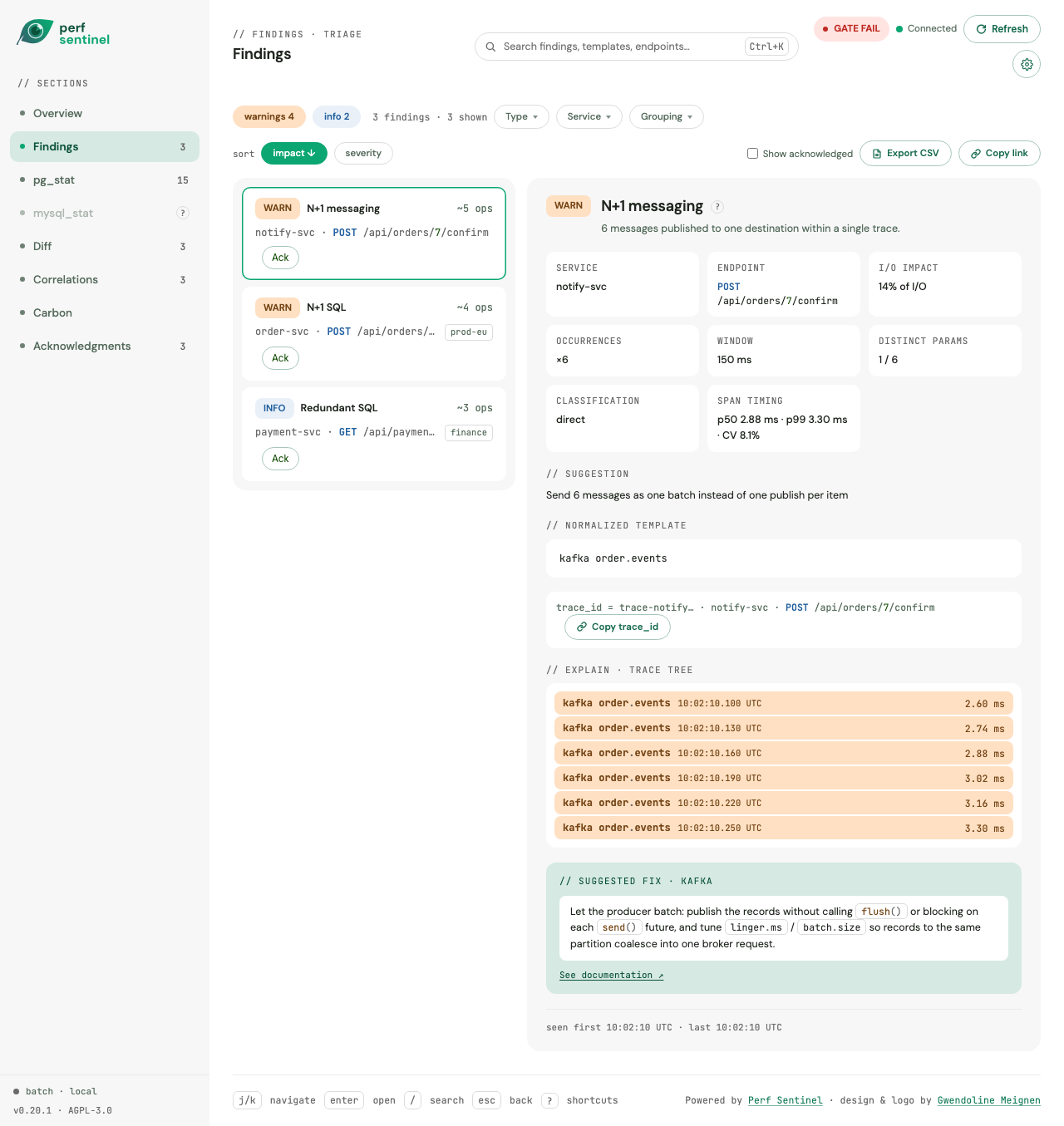Click the Copy link button
1064x1126 pixels.
pyautogui.click(x=999, y=153)
